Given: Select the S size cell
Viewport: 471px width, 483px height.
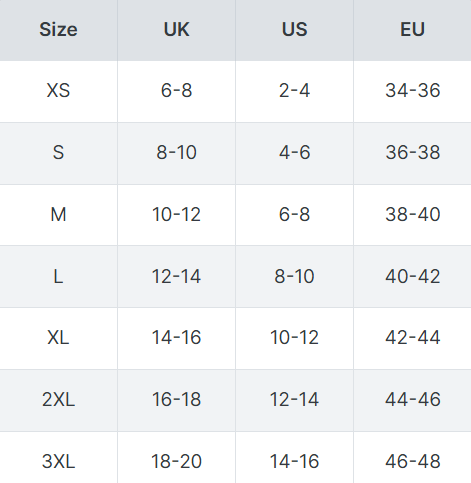Looking at the screenshot, I should (58, 153).
